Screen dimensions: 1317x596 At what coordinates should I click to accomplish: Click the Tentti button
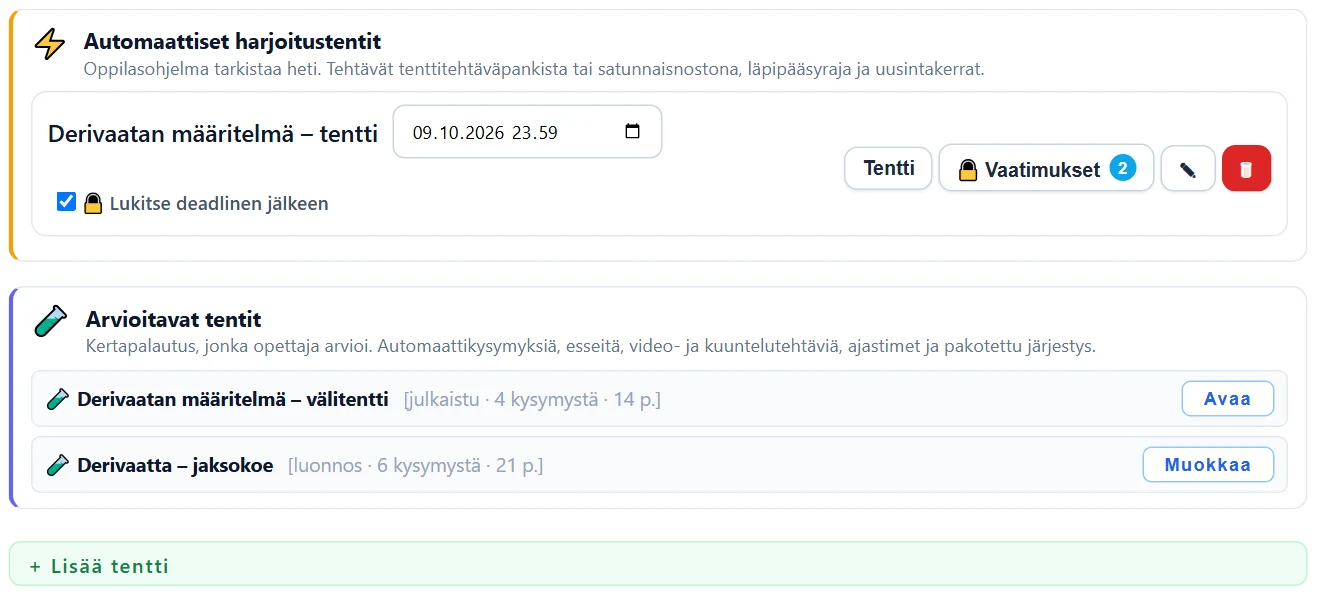pos(889,168)
